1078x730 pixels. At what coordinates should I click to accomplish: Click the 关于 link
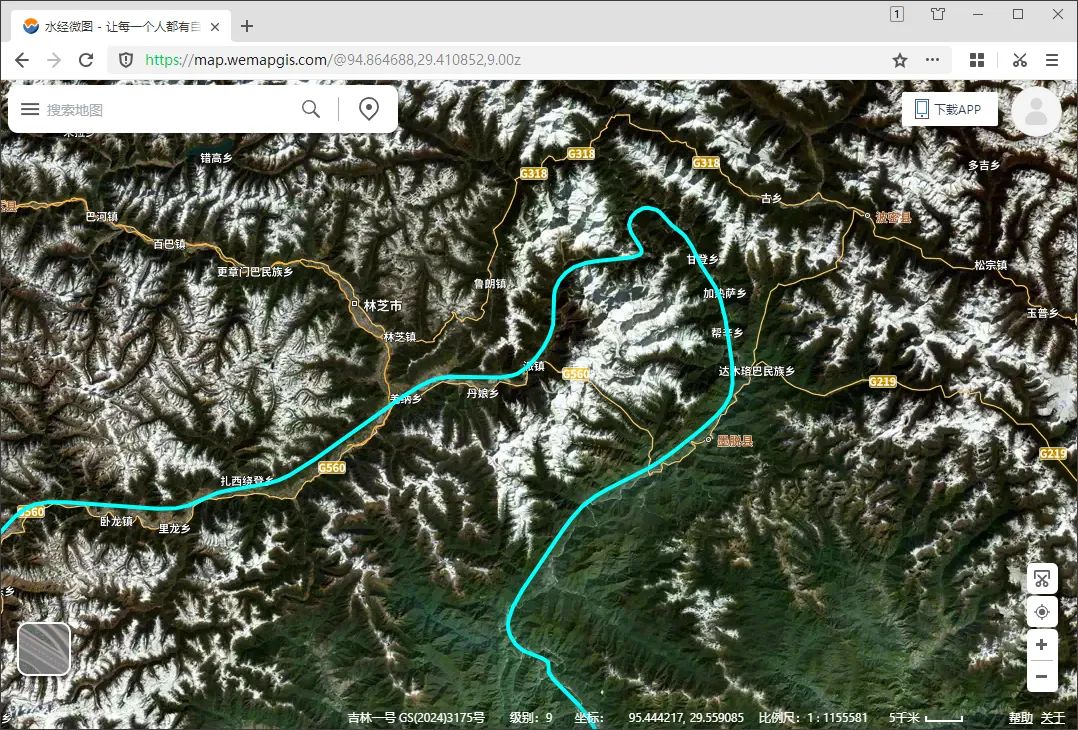(x=1053, y=718)
